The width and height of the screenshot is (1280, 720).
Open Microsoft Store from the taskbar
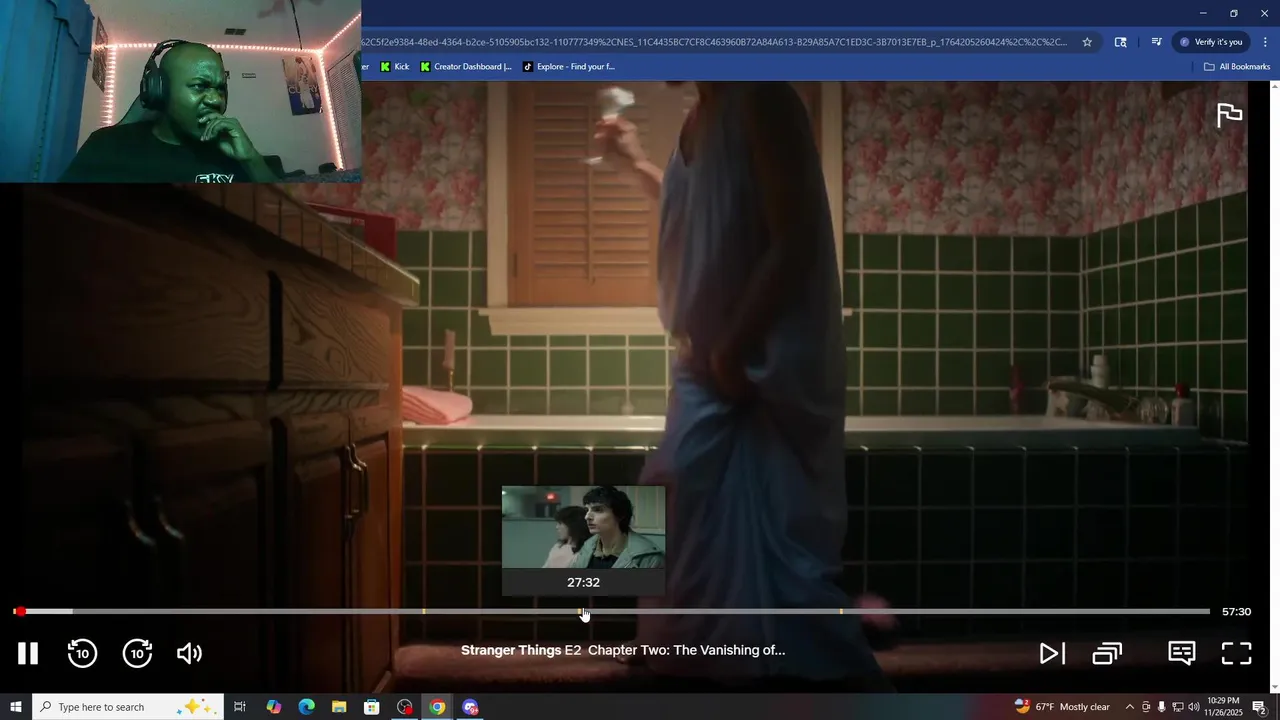click(x=372, y=707)
